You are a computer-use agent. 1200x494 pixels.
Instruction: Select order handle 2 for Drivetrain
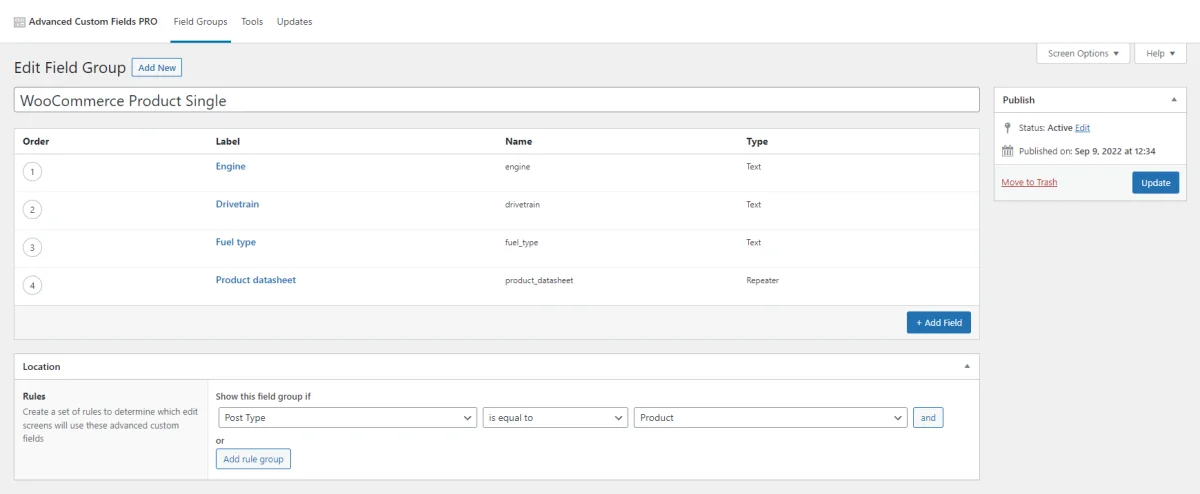[33, 210]
